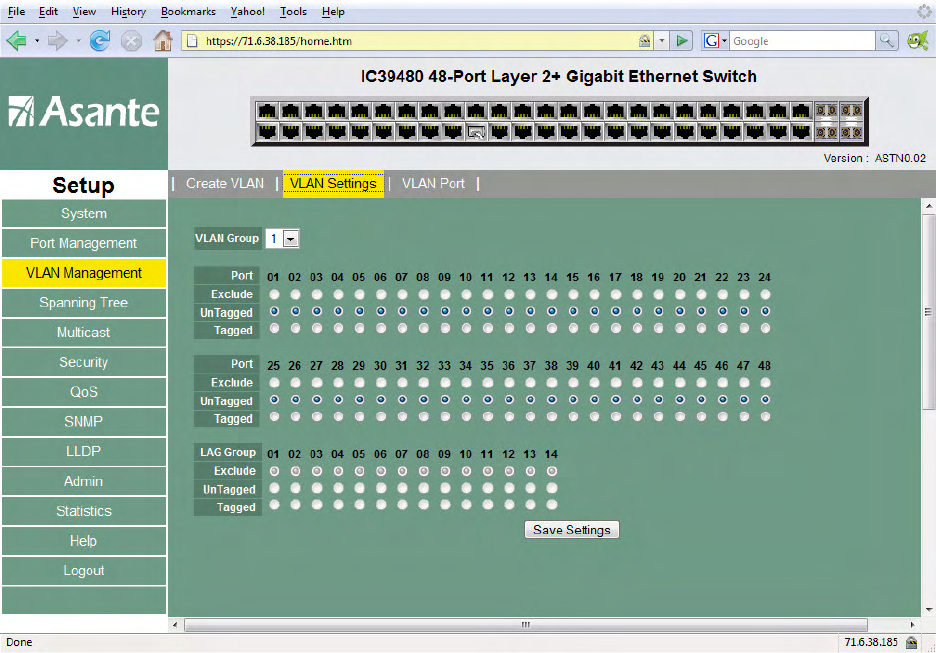Click the browser Forward arrow icon
The width and height of the screenshot is (936, 653).
pyautogui.click(x=57, y=41)
